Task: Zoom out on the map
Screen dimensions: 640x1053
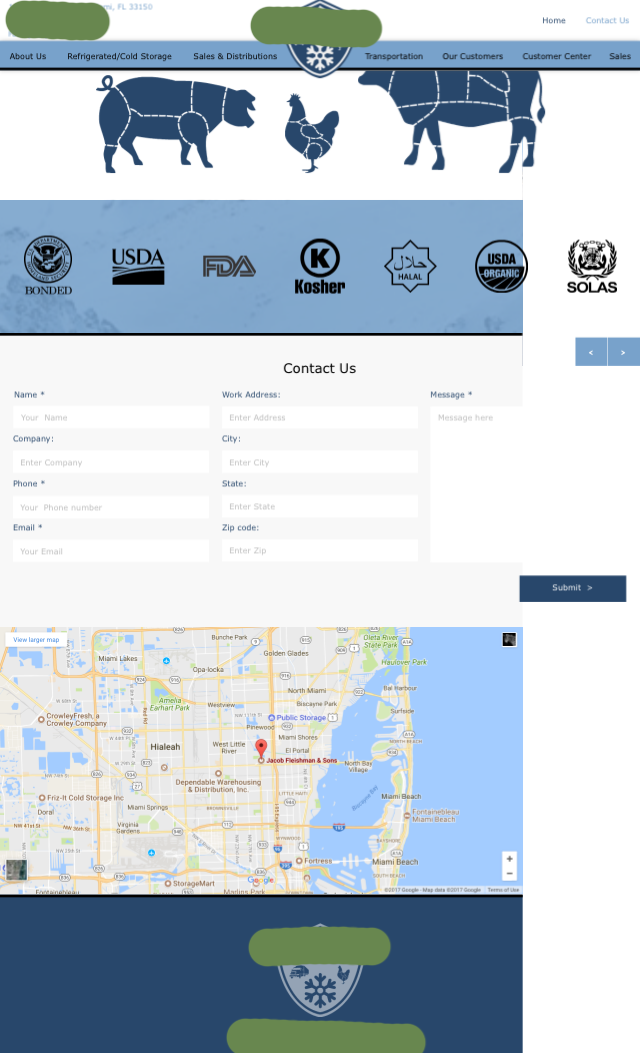Action: pyautogui.click(x=509, y=874)
